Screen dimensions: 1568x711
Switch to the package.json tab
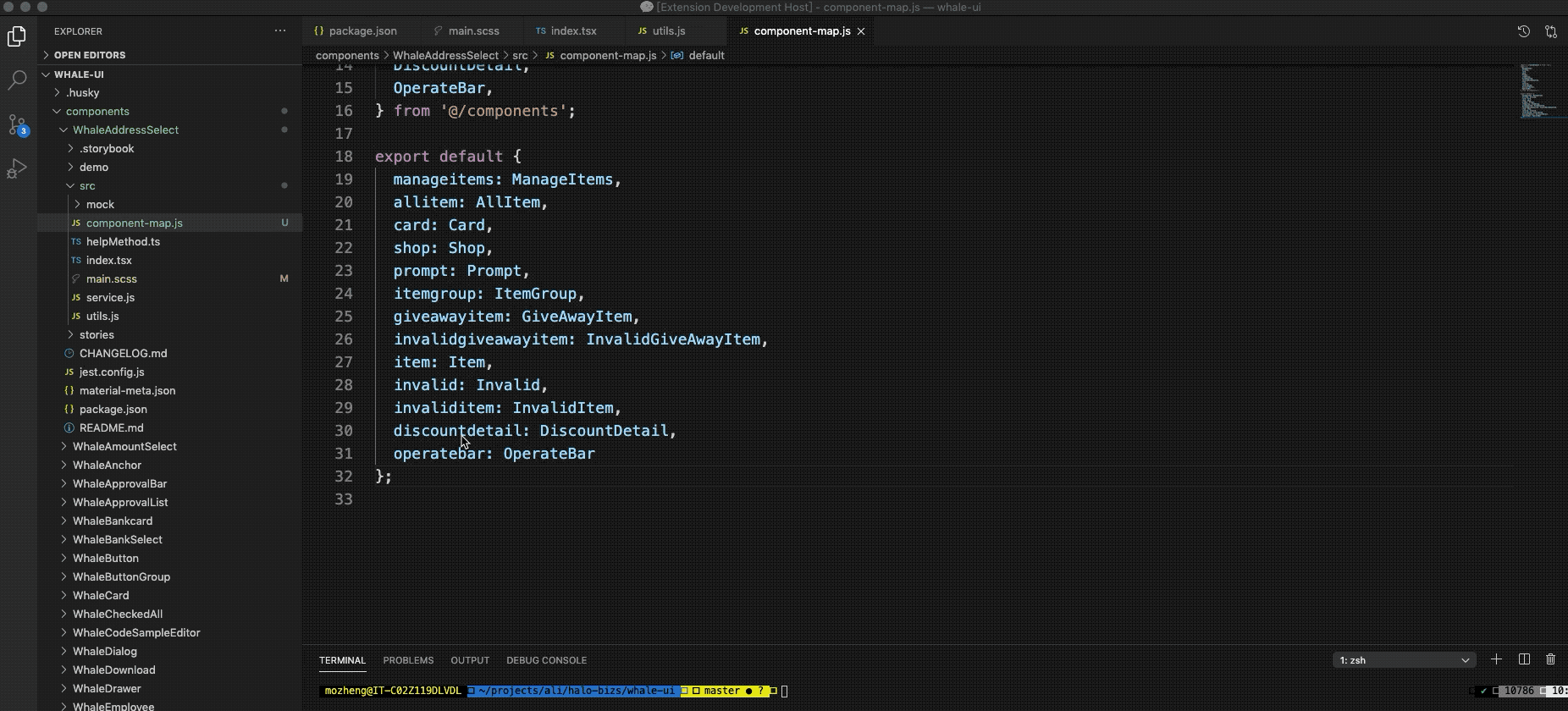pos(362,31)
